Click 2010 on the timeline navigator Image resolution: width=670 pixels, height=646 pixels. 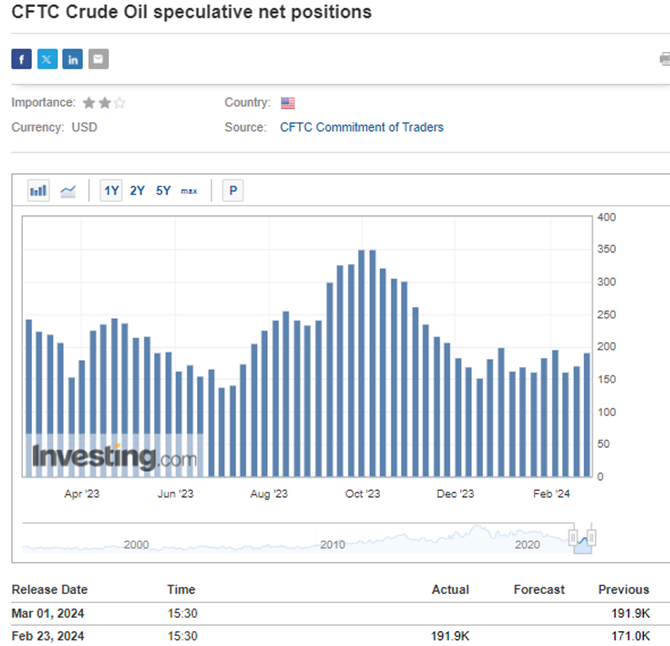coord(332,545)
